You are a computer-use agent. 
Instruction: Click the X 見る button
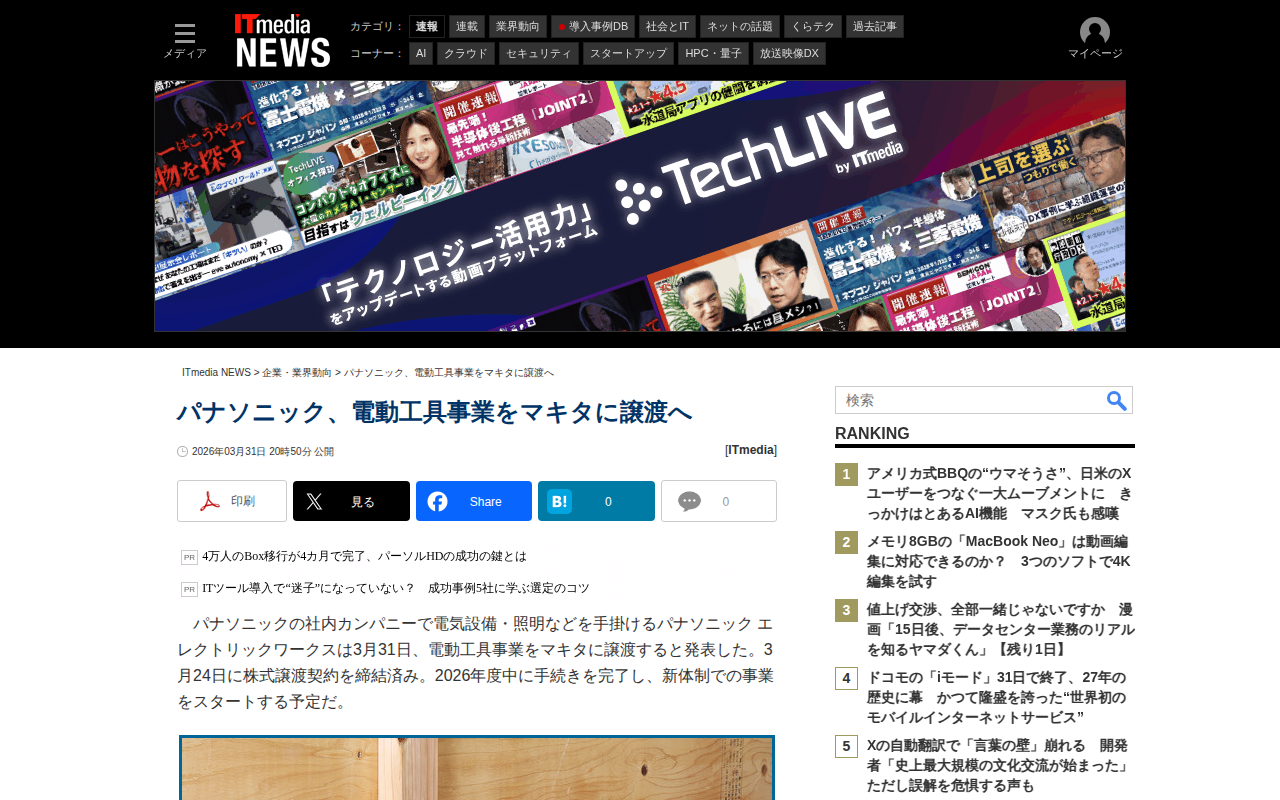[351, 501]
